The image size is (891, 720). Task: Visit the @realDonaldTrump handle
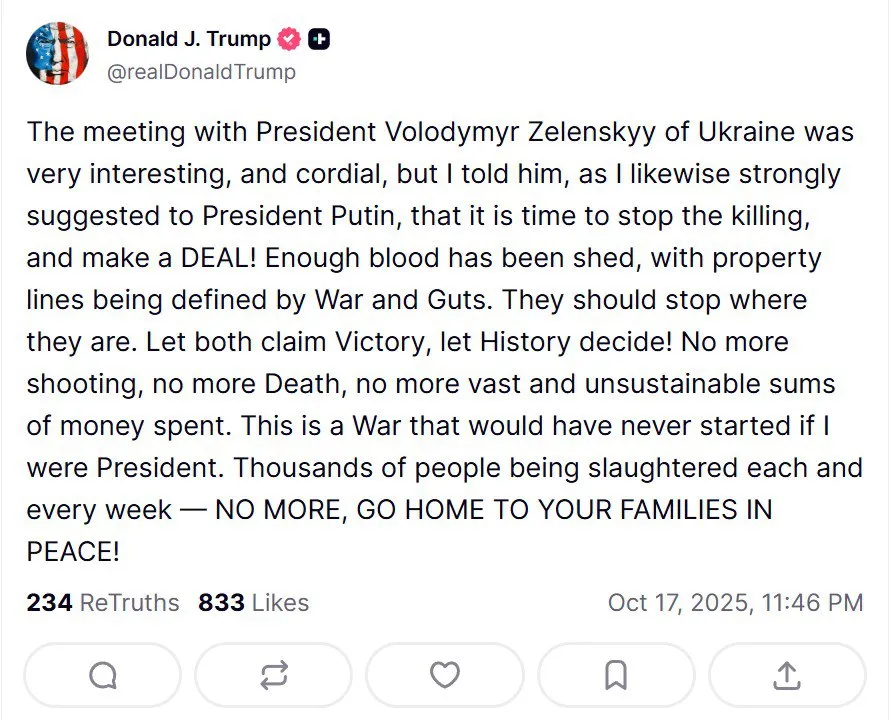tap(201, 72)
